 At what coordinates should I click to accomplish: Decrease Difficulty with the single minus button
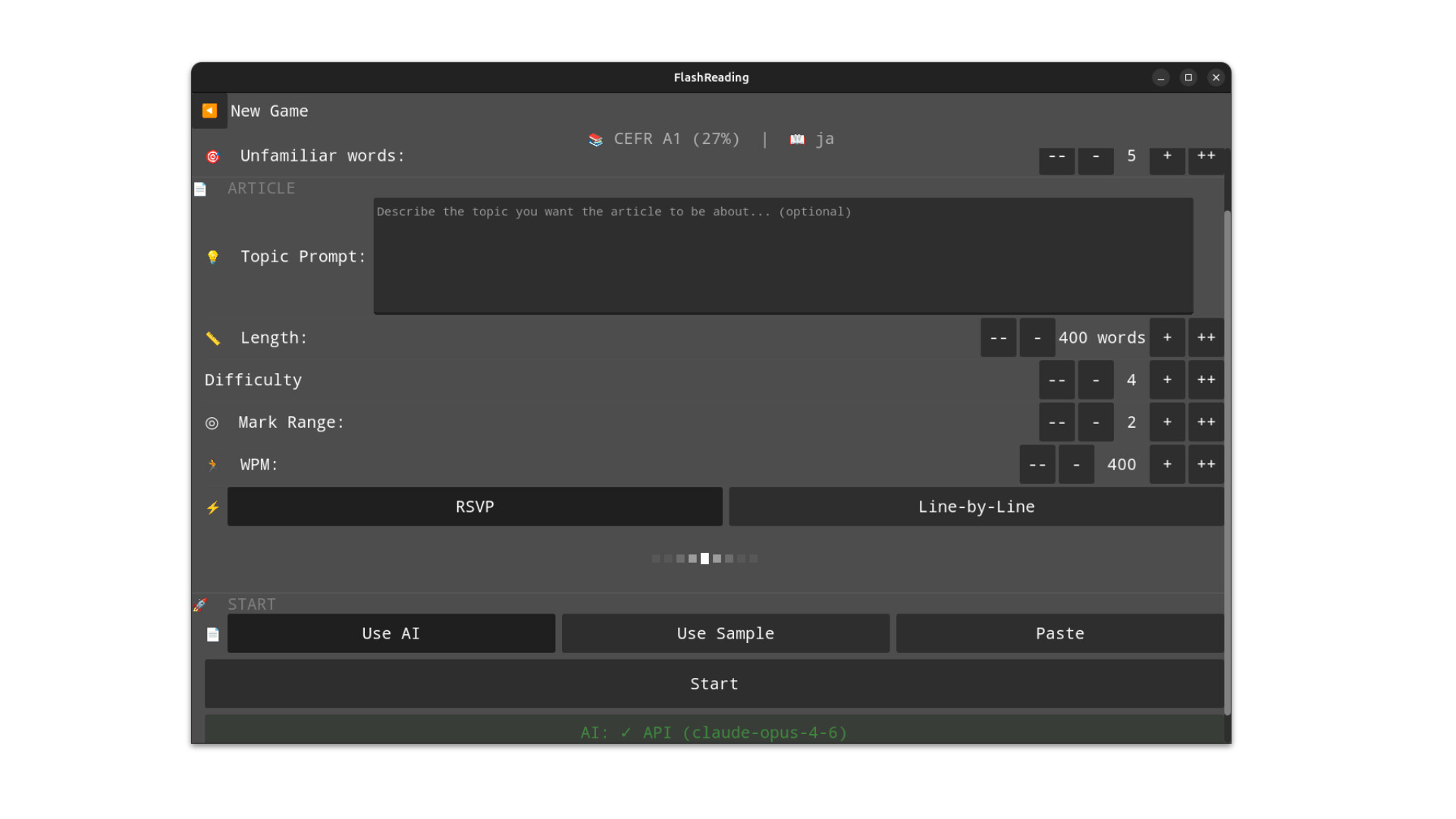pyautogui.click(x=1096, y=380)
